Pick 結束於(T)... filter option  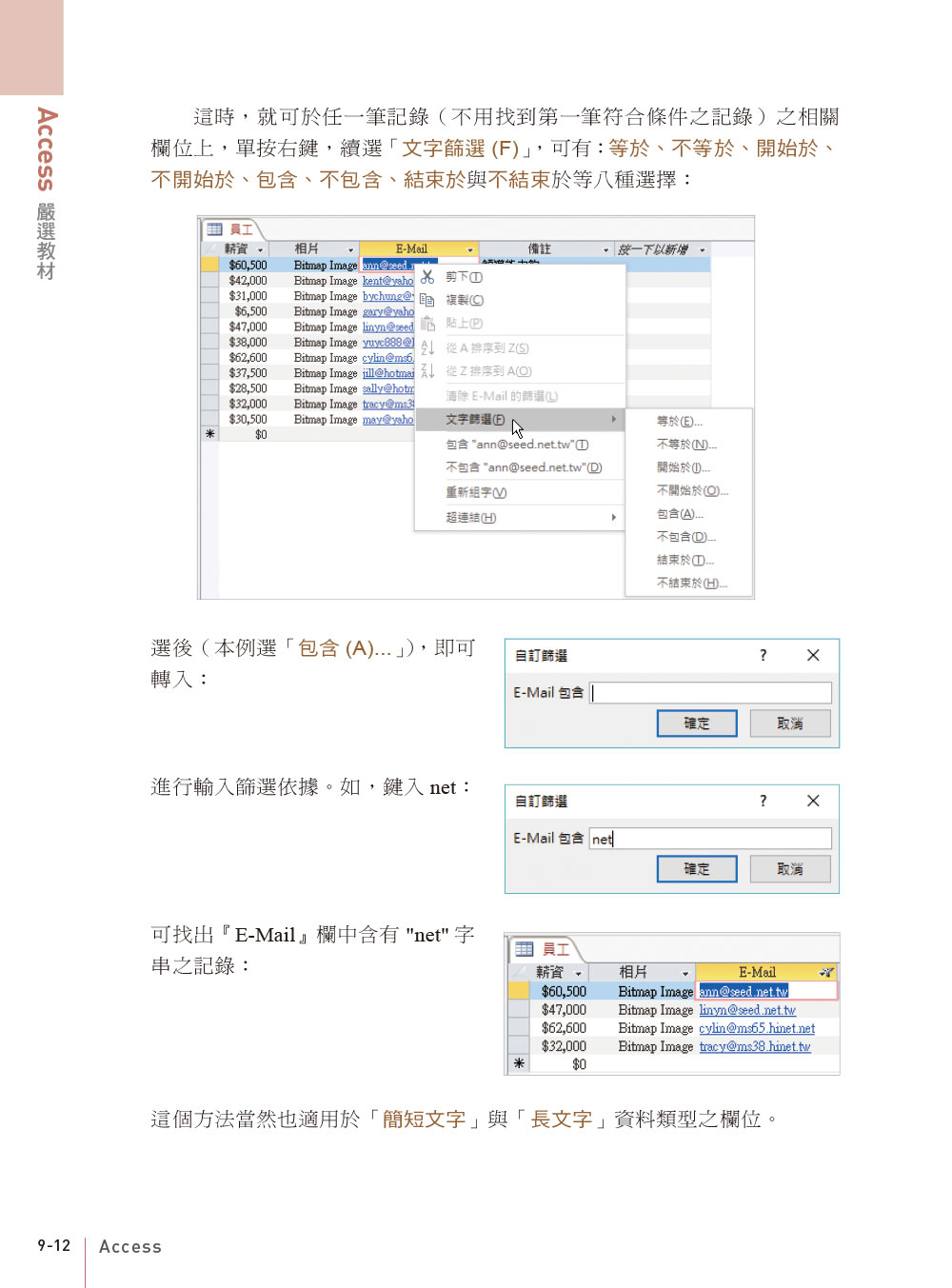point(684,561)
